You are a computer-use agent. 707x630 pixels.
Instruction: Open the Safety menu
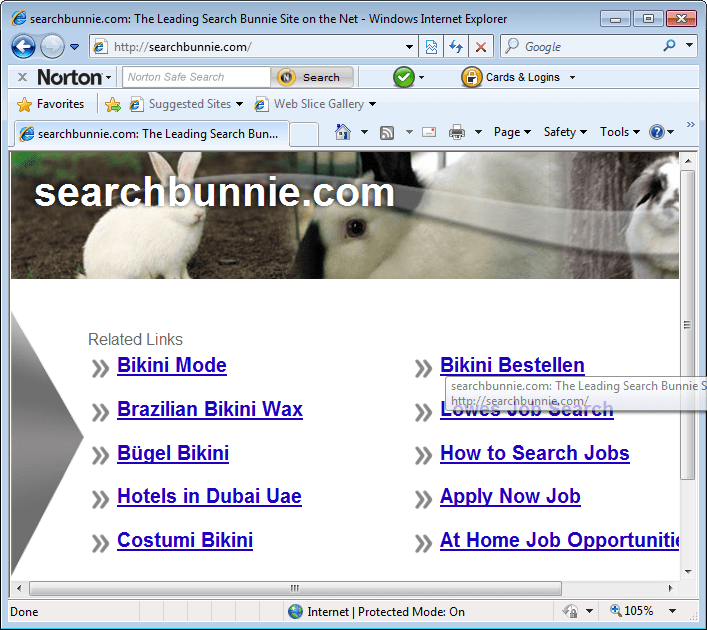pos(565,132)
